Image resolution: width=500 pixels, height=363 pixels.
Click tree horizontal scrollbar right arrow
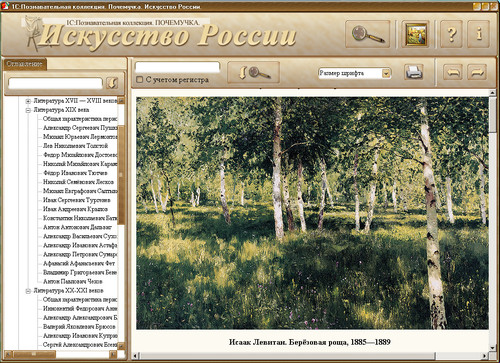click(113, 354)
